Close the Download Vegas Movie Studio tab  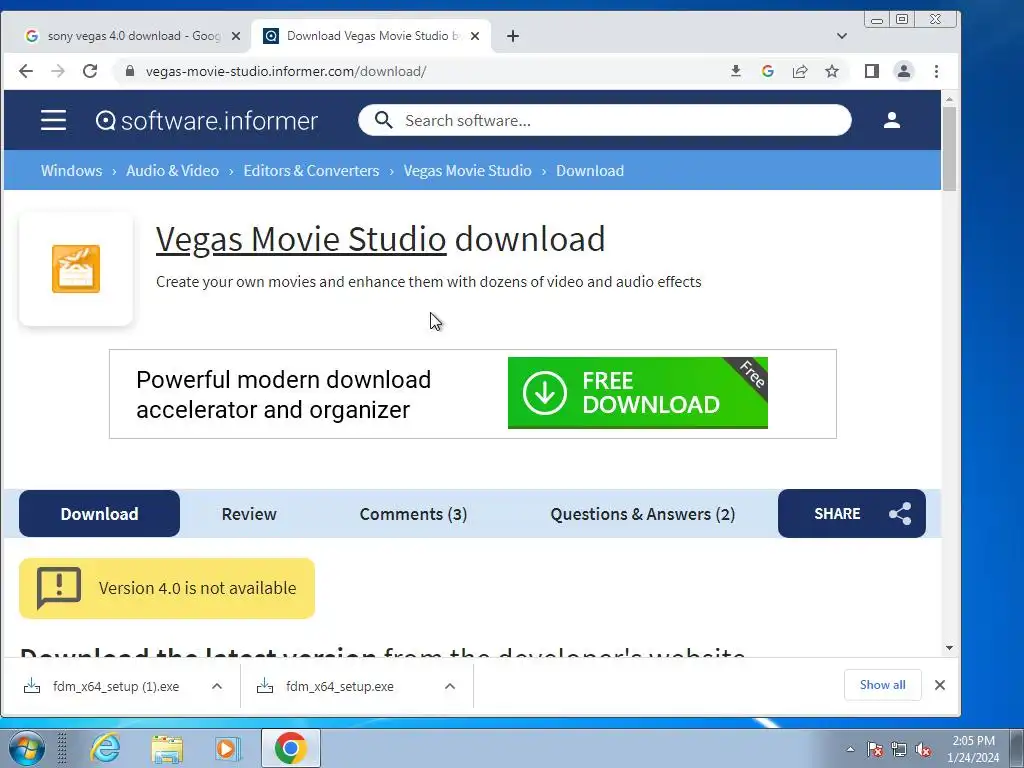(x=475, y=36)
